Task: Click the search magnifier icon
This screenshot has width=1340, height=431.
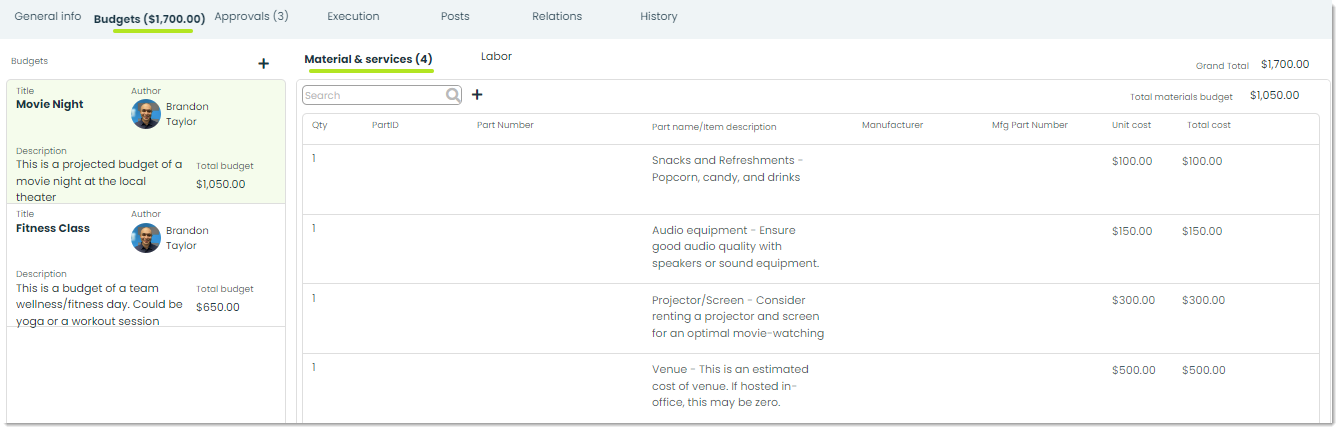Action: [453, 95]
